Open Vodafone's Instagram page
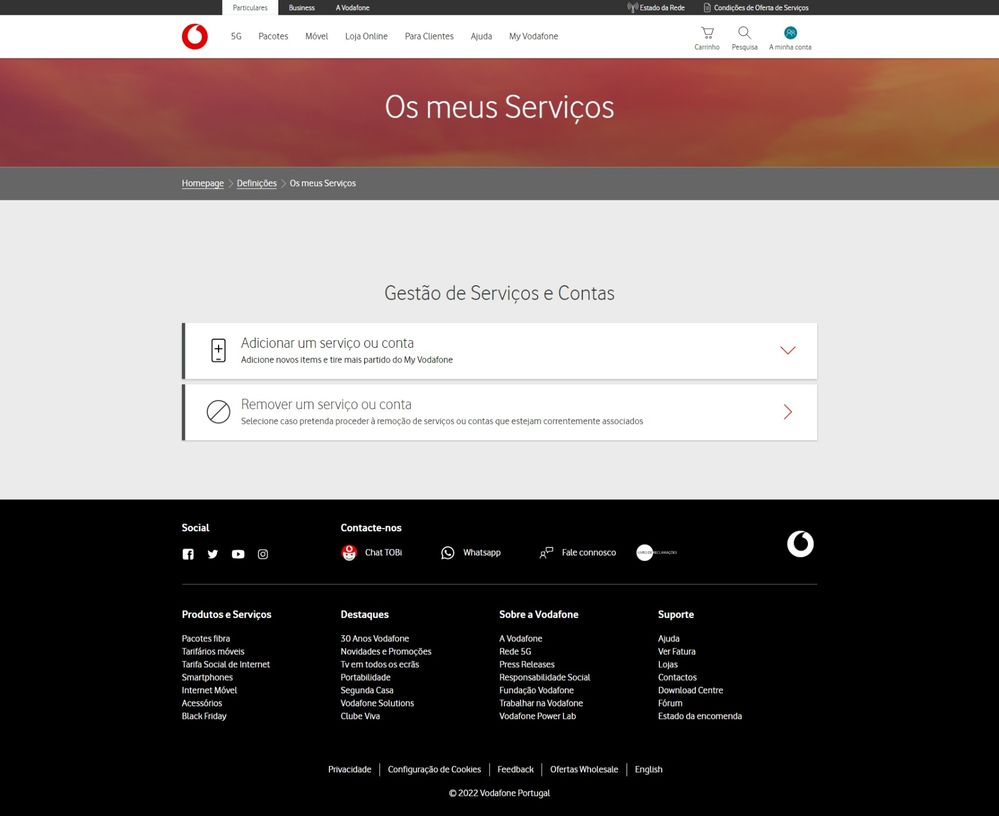The width and height of the screenshot is (999, 816). click(x=263, y=553)
